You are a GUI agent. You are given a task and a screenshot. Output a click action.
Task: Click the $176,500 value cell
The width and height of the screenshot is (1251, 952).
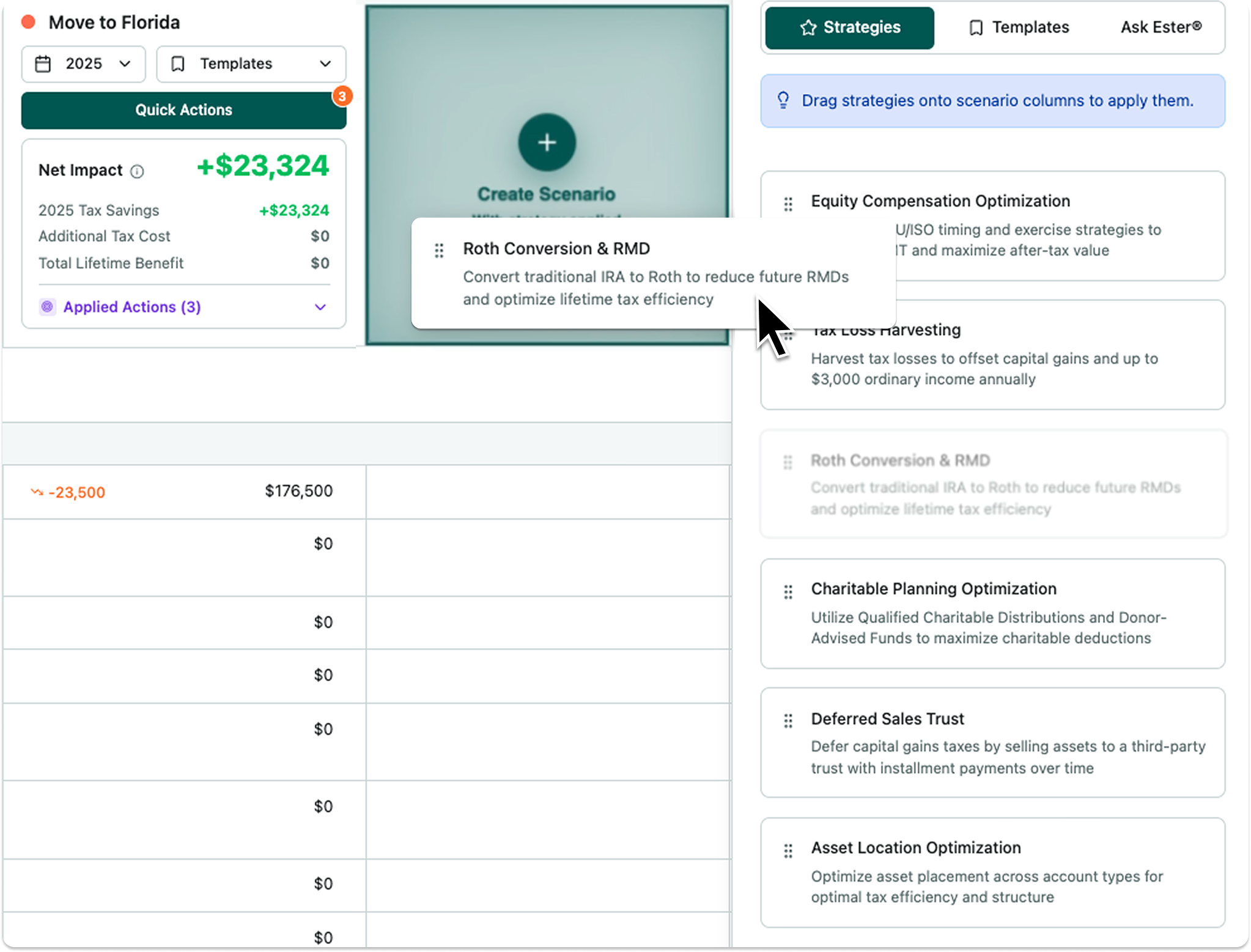(x=298, y=491)
